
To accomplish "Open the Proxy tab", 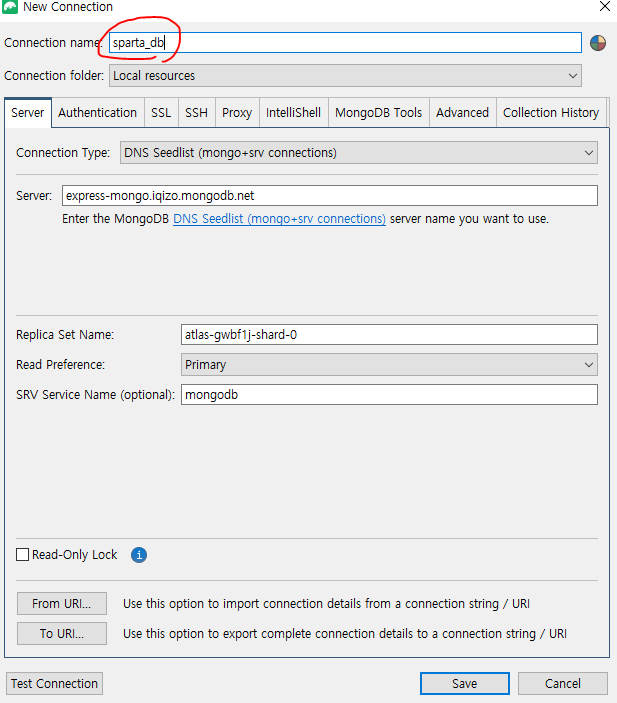I will click(x=237, y=113).
